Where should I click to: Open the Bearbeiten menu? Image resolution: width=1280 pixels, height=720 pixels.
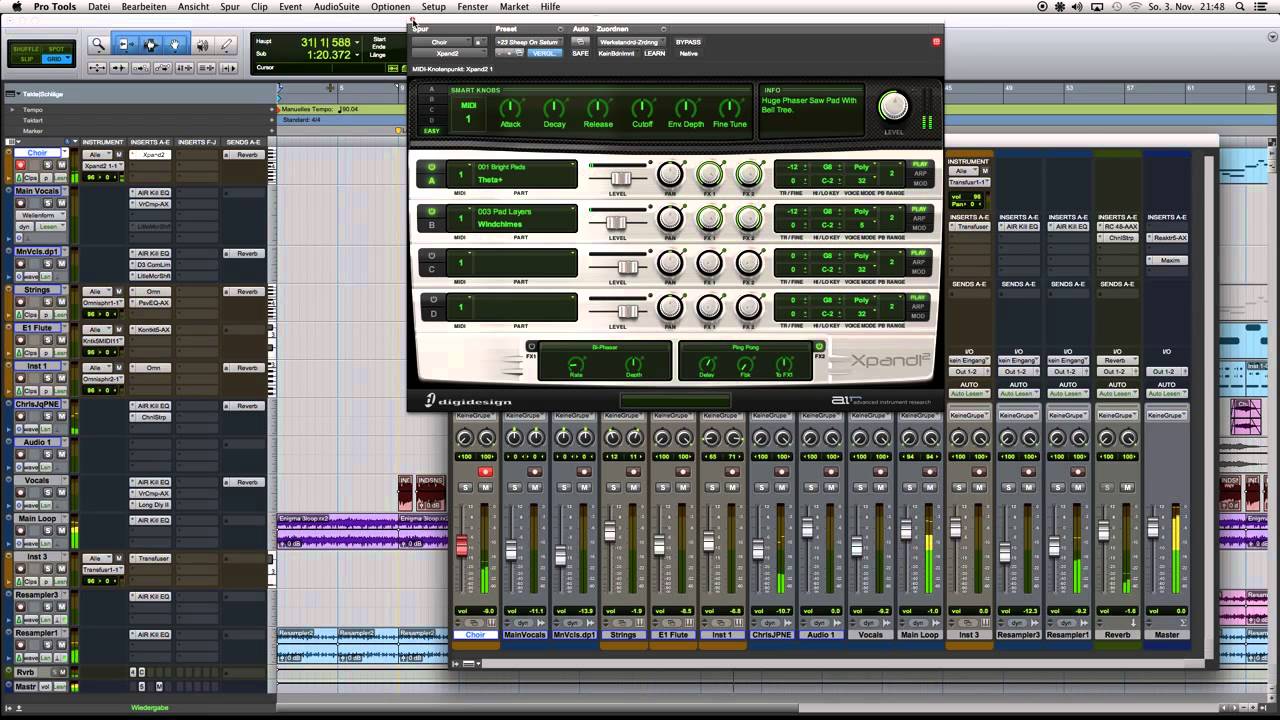coord(144,7)
